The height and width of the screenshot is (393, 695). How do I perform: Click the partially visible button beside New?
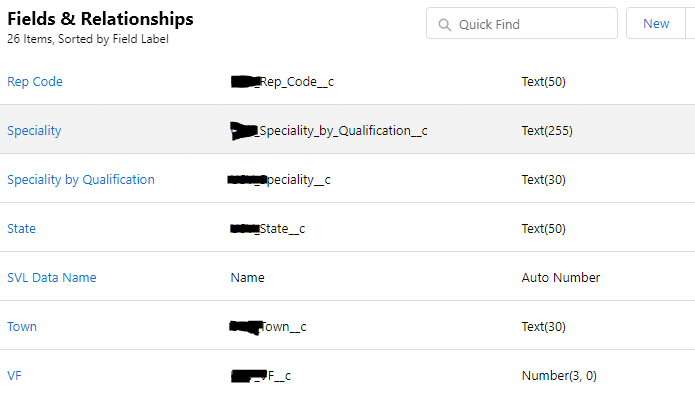pos(691,23)
